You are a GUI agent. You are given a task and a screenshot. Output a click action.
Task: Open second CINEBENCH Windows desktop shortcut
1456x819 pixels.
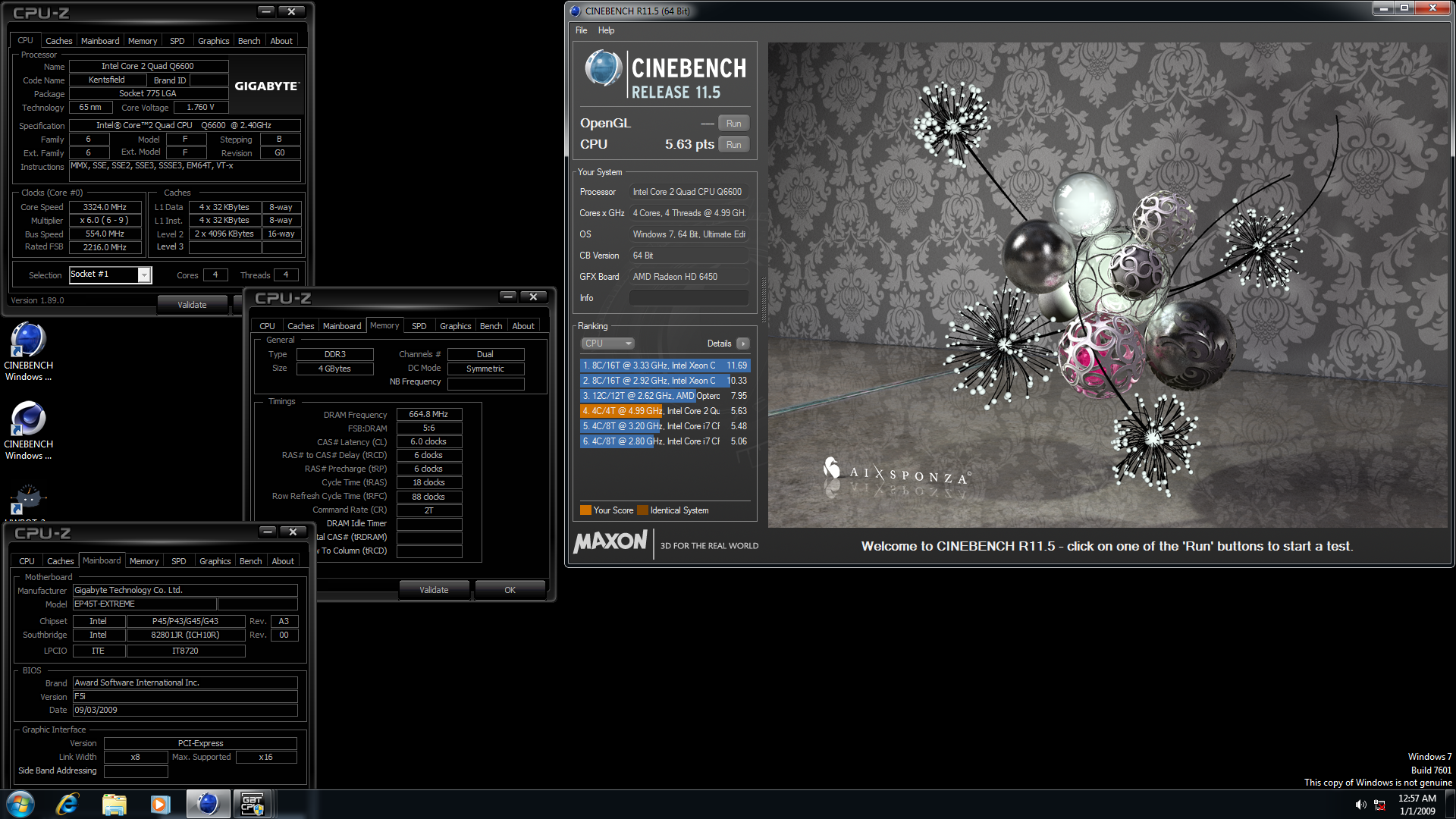point(28,430)
